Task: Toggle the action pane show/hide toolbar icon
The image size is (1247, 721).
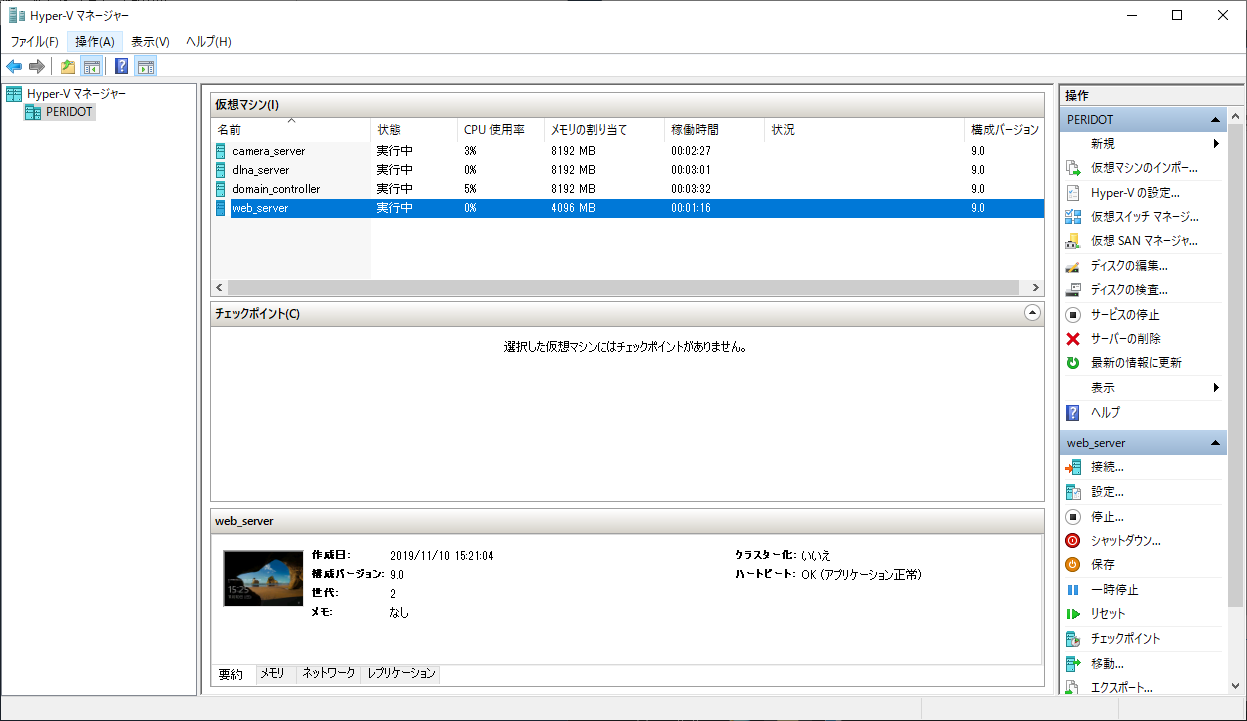Action: 146,67
